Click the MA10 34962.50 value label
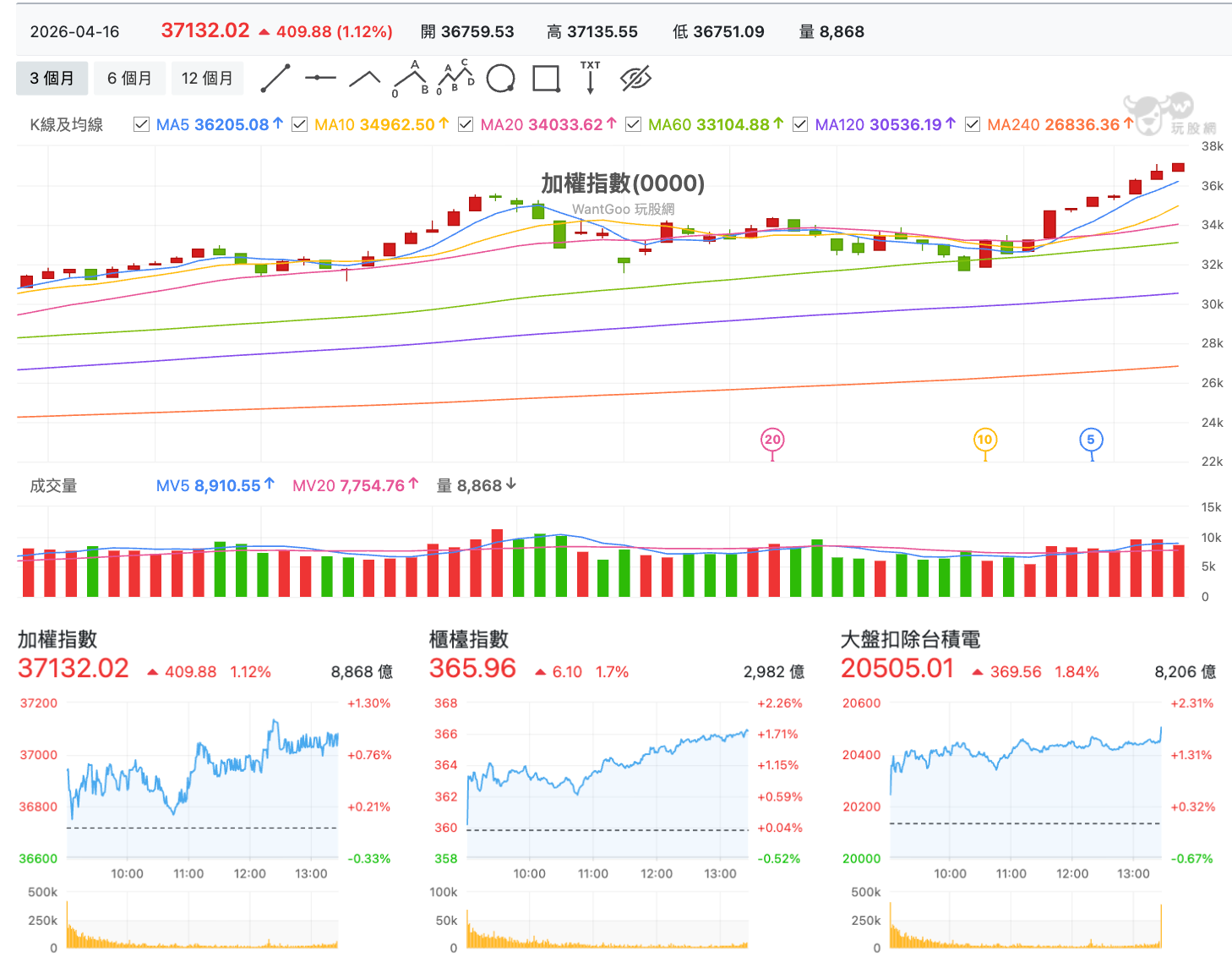The height and width of the screenshot is (968, 1232). click(x=382, y=125)
